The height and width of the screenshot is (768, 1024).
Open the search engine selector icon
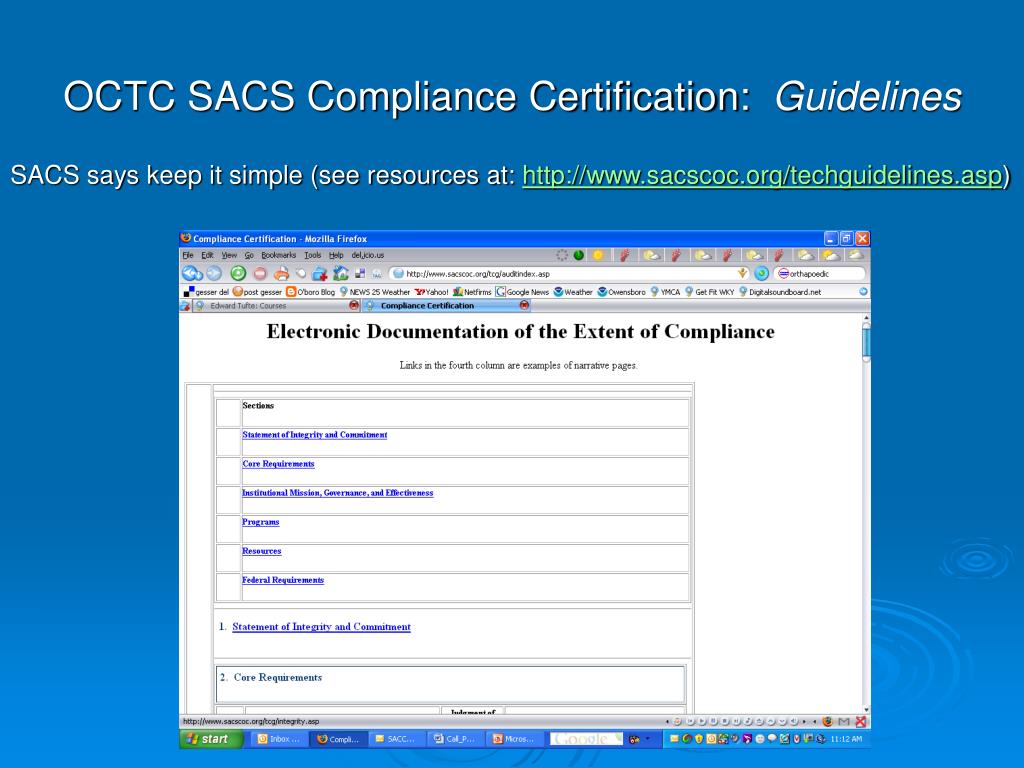(783, 274)
